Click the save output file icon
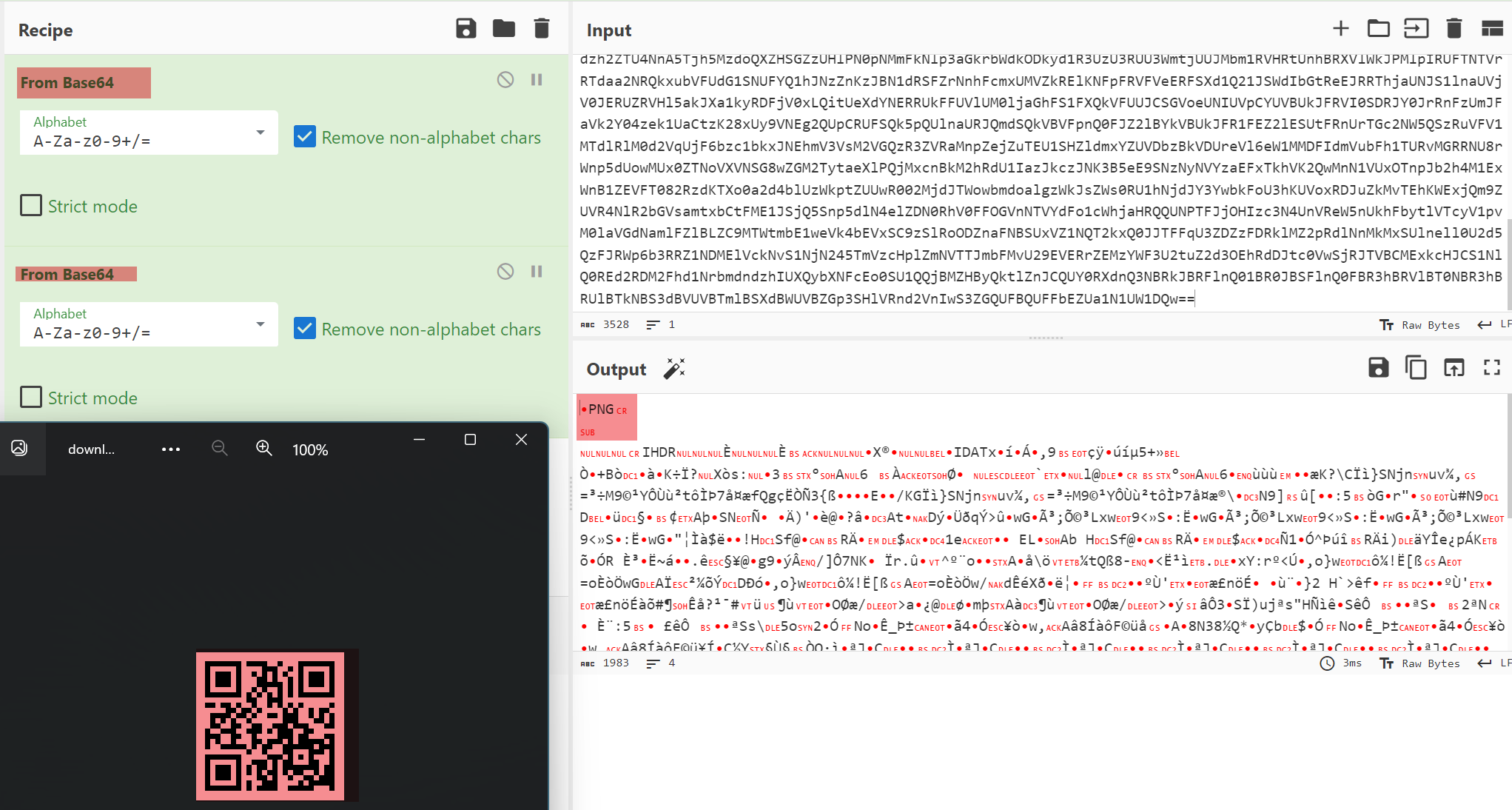The height and width of the screenshot is (810, 1512). pos(1378,369)
